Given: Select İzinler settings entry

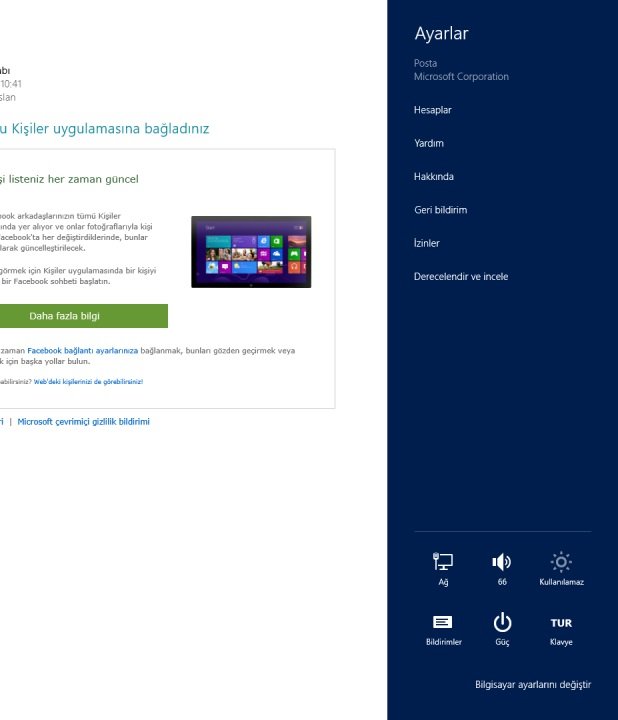Looking at the screenshot, I should [x=427, y=243].
